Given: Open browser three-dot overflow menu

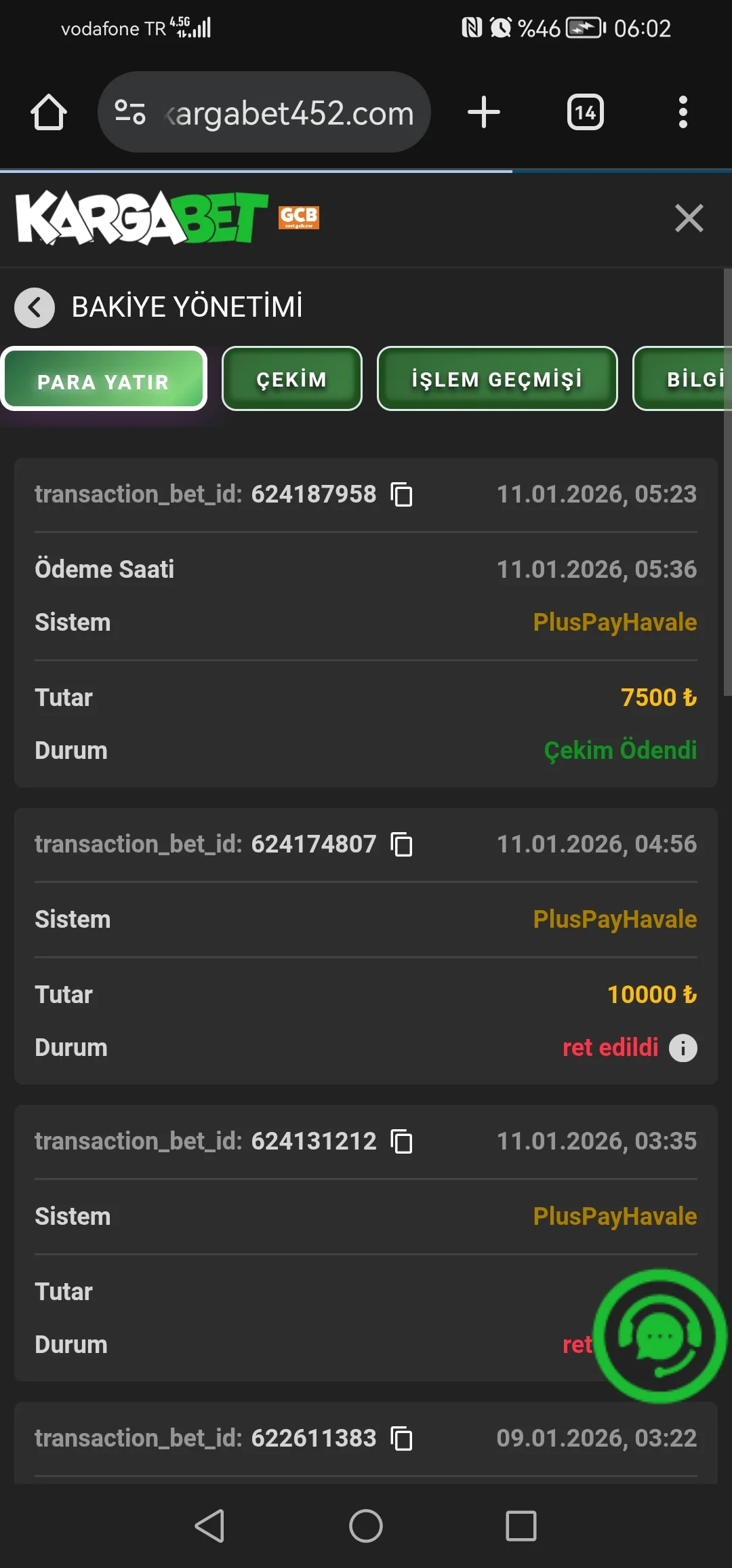Looking at the screenshot, I should [683, 112].
